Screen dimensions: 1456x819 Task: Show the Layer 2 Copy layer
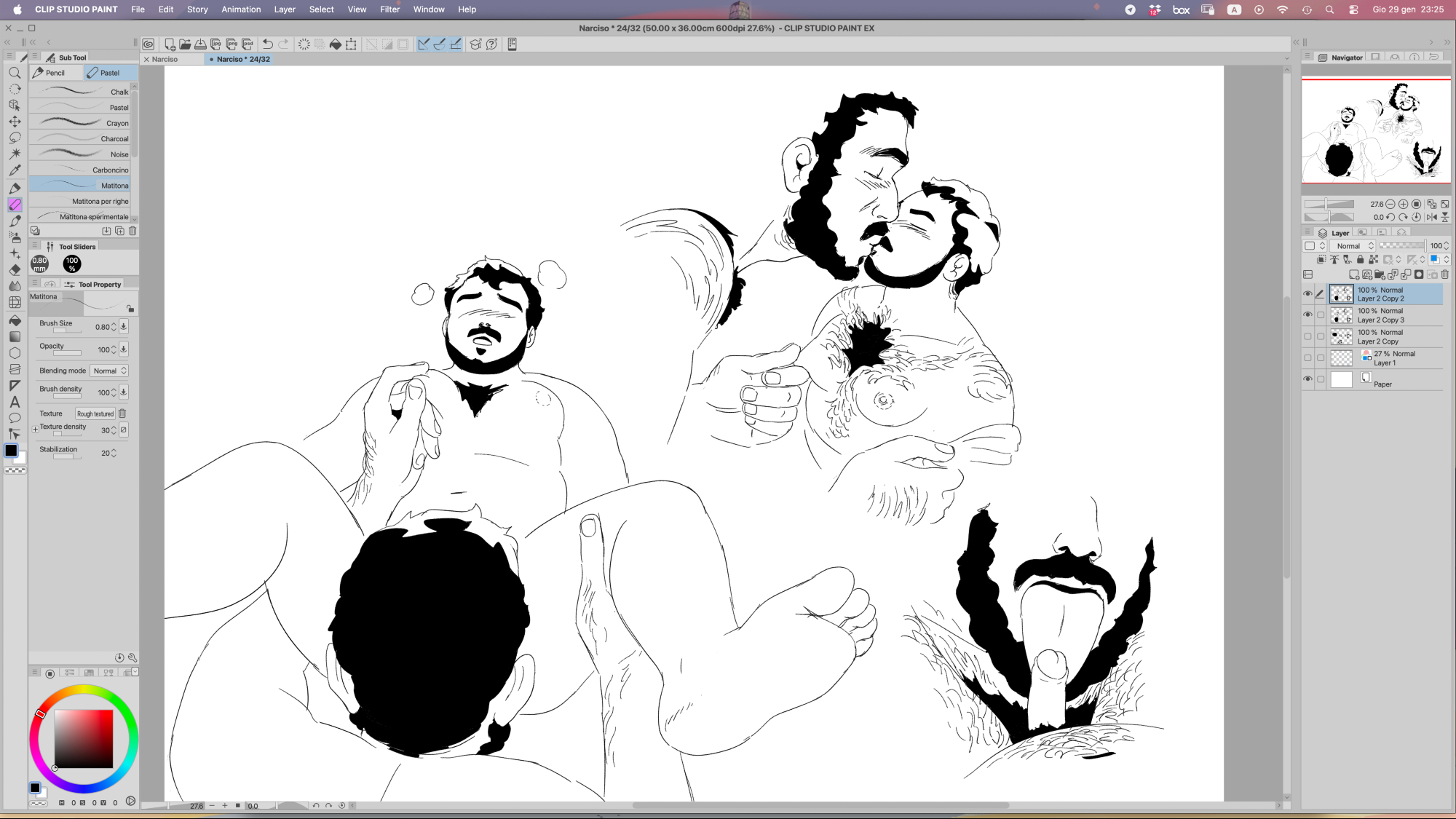click(1307, 336)
